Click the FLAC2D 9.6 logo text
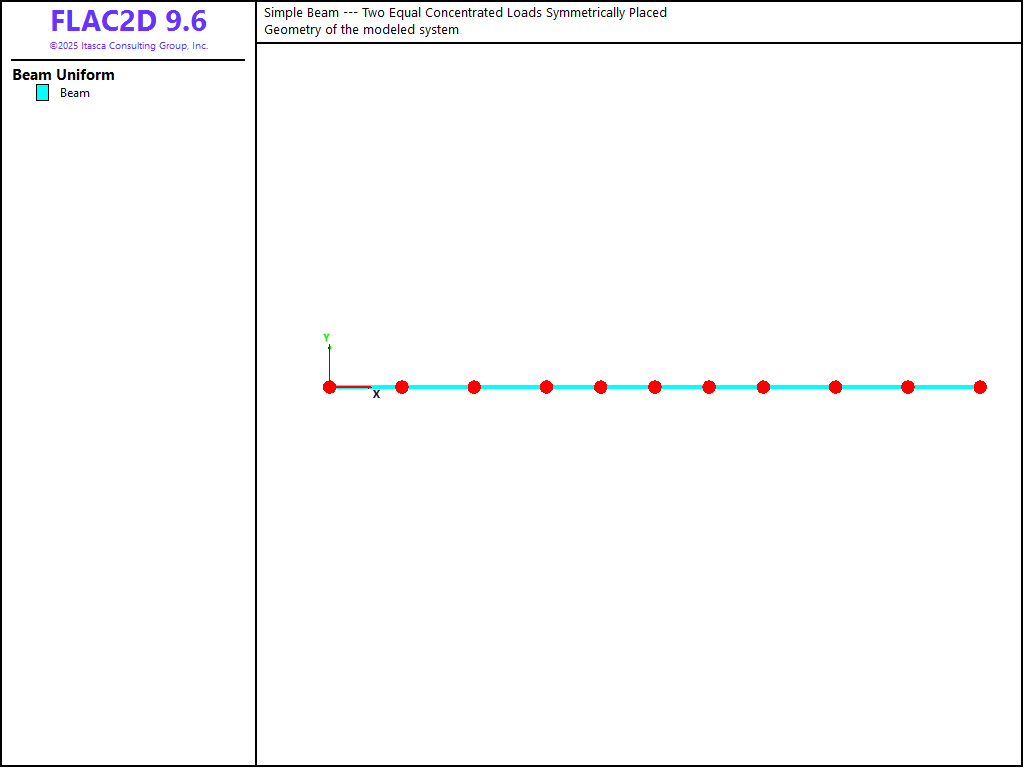The width and height of the screenshot is (1024, 768). 128,21
